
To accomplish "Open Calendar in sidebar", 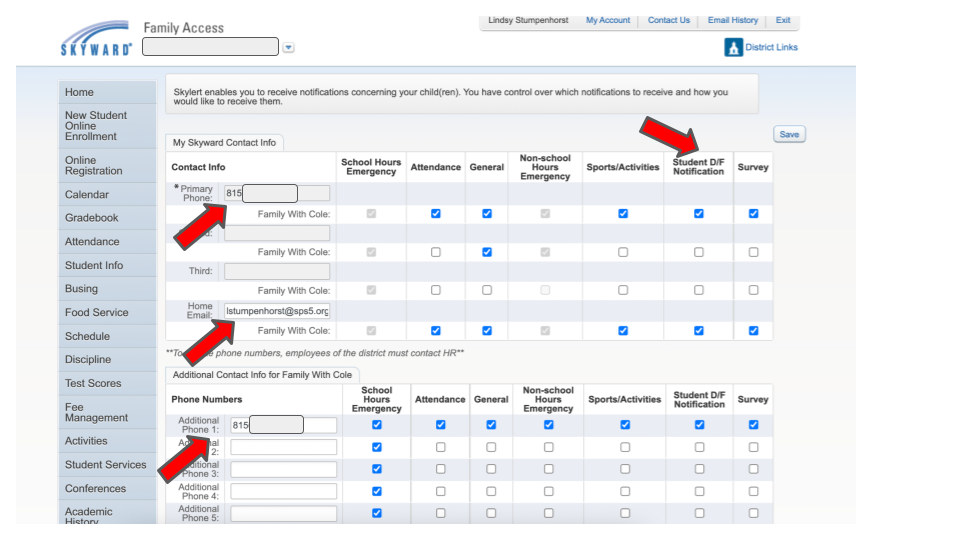I will (107, 195).
